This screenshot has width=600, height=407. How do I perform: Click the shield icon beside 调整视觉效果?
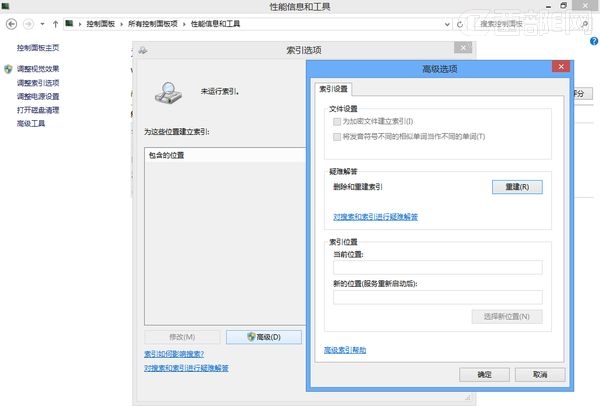click(x=7, y=69)
